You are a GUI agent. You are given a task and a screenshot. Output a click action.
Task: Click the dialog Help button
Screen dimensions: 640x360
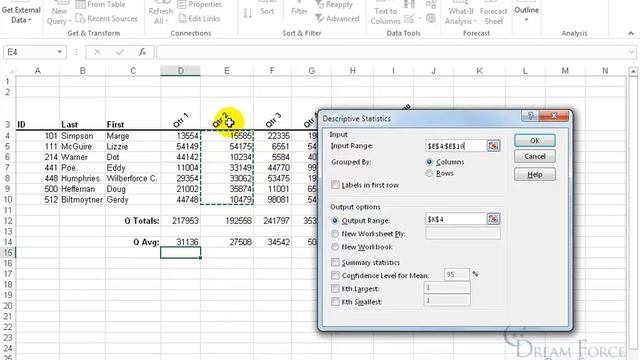(x=535, y=175)
